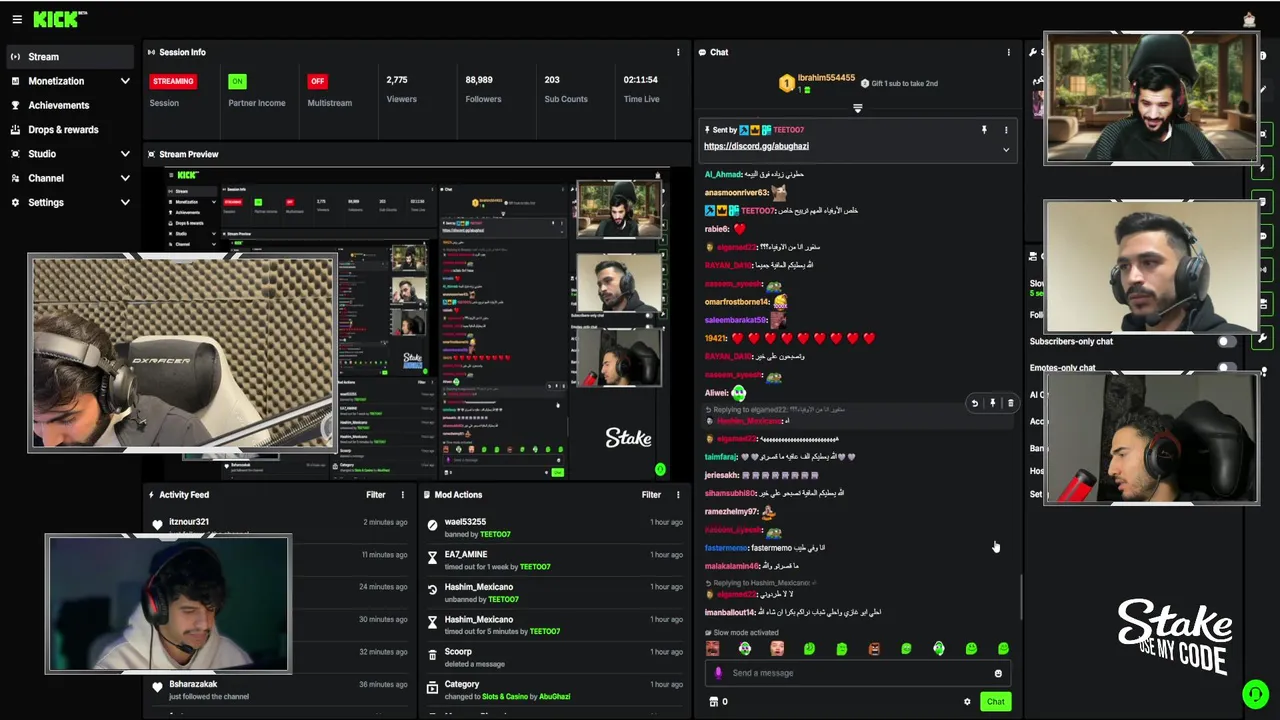1280x720 pixels.
Task: Click TEETOO7 in wael53255 ban entry
Action: (495, 535)
